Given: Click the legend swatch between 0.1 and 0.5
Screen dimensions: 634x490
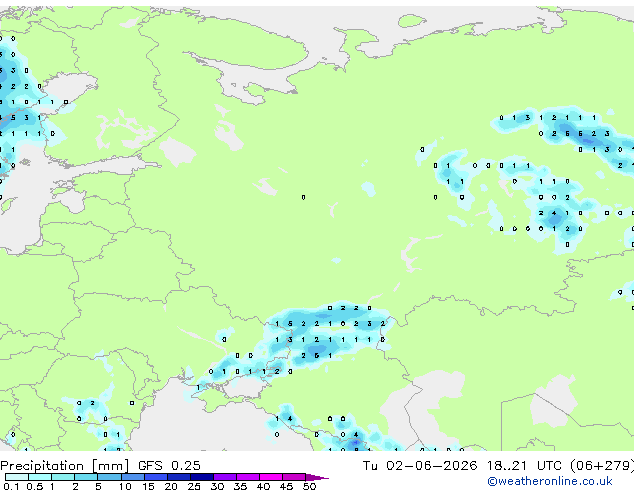Looking at the screenshot, I should click(17, 477).
